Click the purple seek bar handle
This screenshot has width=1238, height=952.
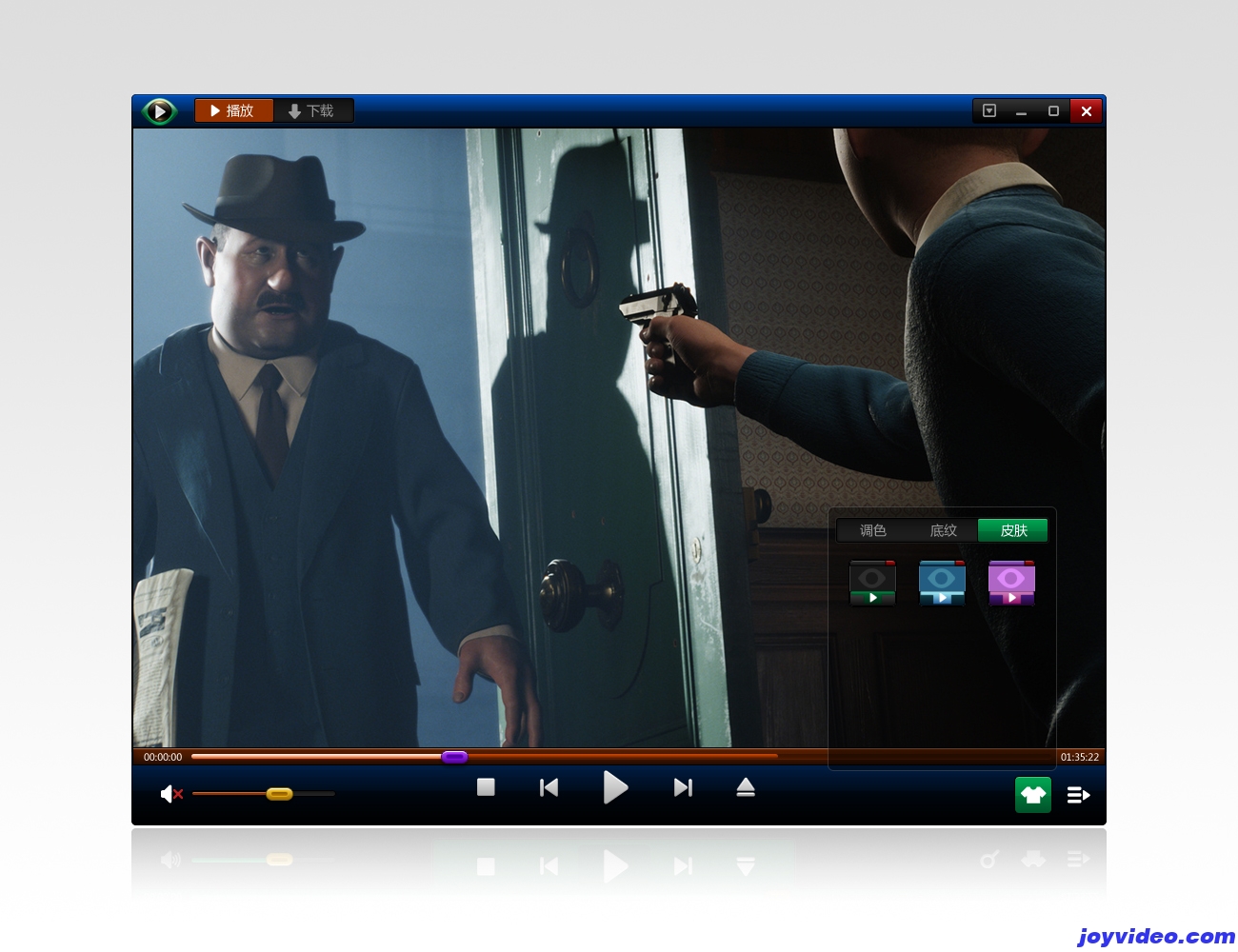[x=454, y=757]
